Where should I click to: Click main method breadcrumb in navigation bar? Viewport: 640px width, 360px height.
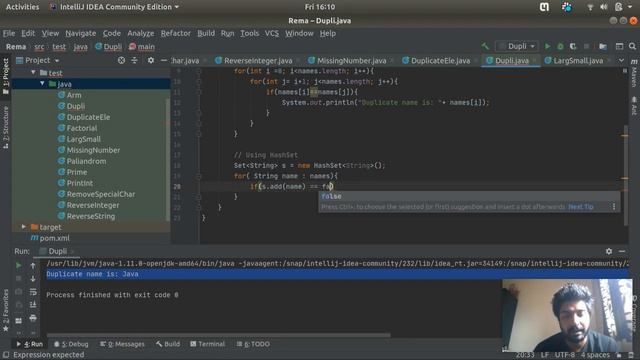[142, 47]
